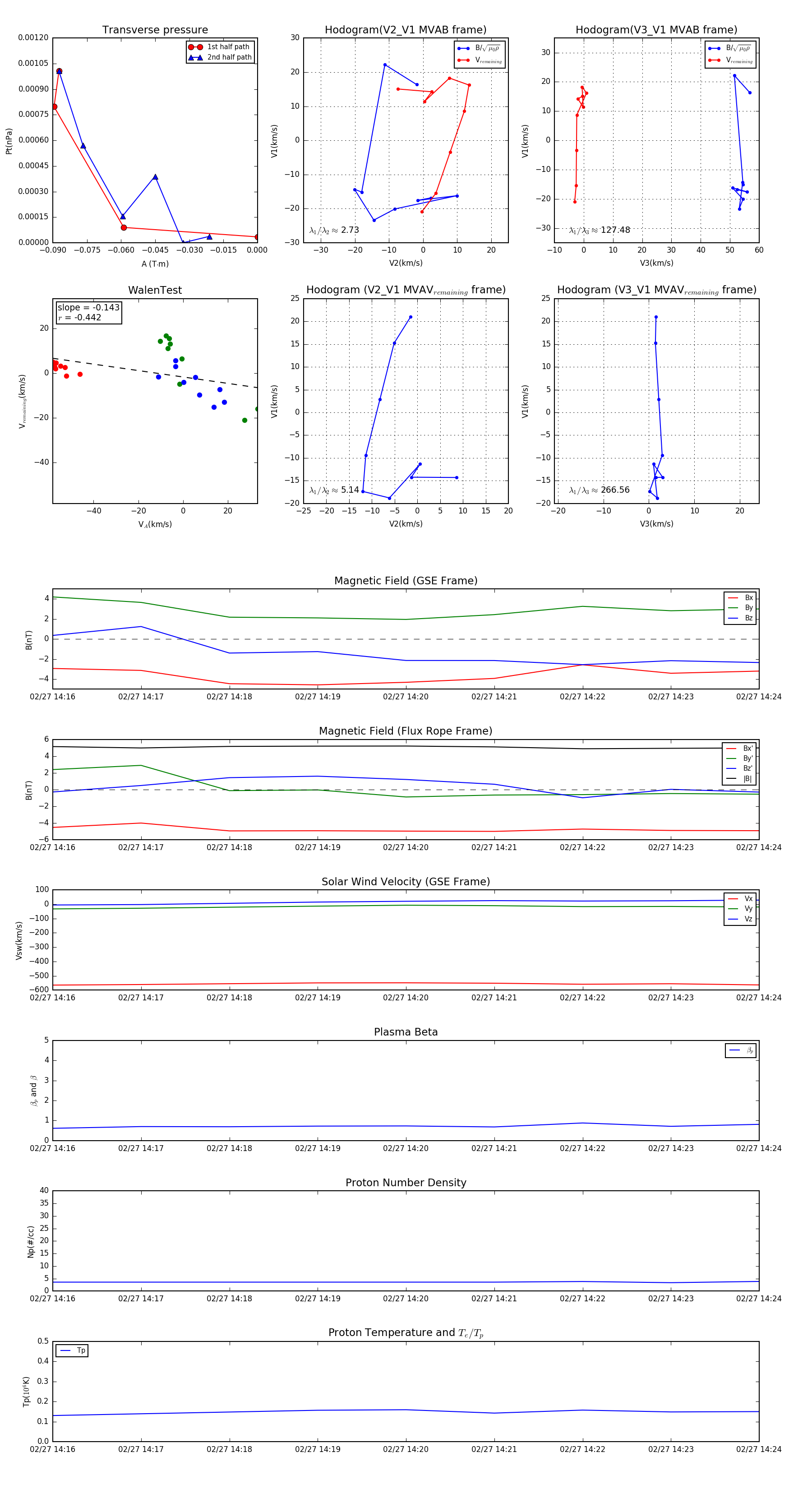Click the "Tp(10⁶K)" y-axis label
812x1489 pixels.
(26, 1392)
